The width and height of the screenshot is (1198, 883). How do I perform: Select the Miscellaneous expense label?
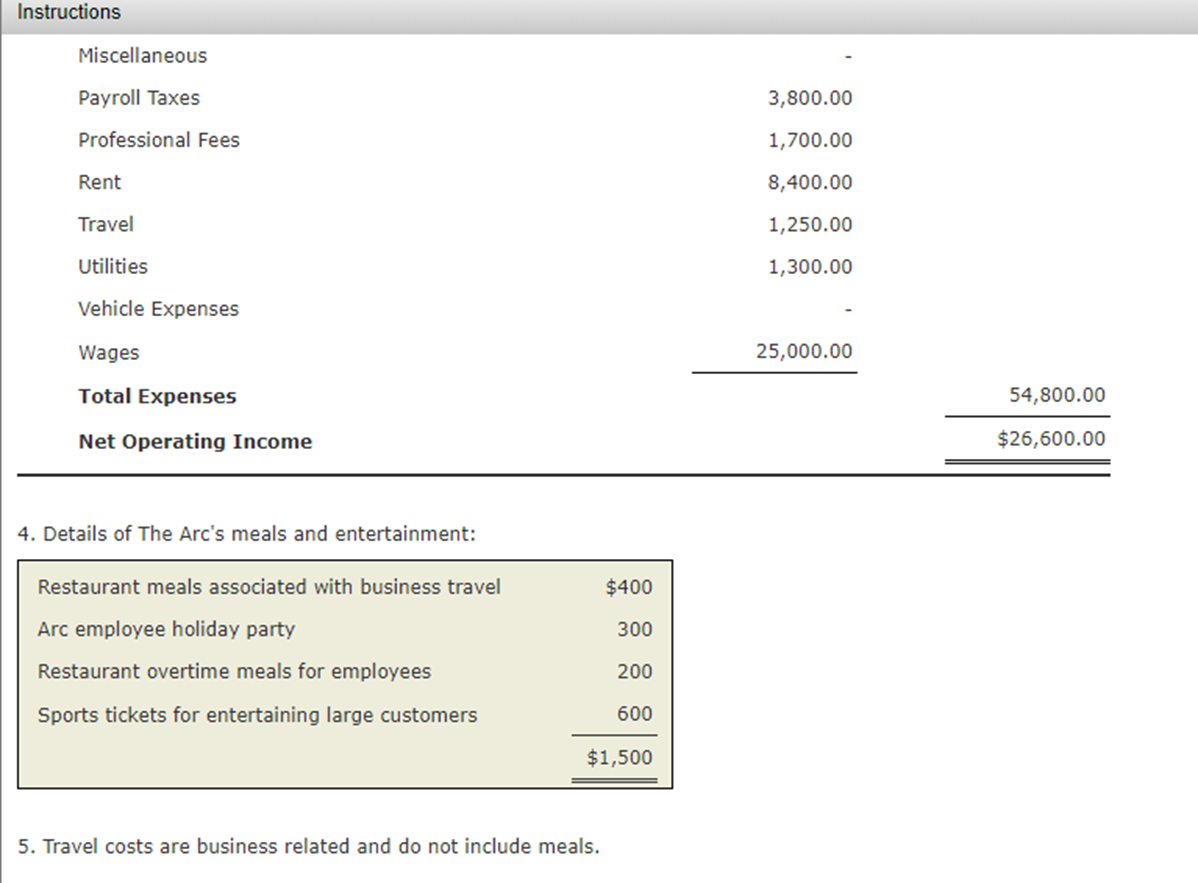pyautogui.click(x=142, y=56)
